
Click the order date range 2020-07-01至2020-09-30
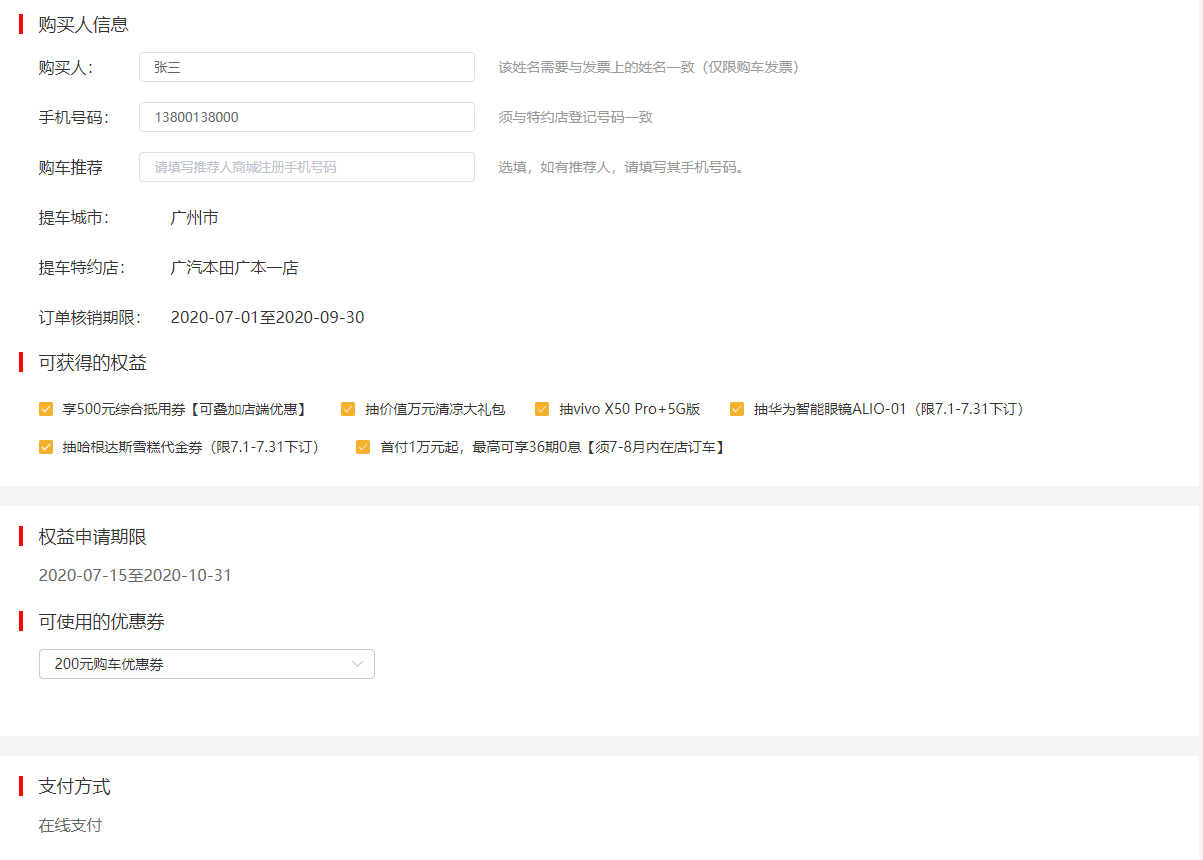tap(267, 318)
